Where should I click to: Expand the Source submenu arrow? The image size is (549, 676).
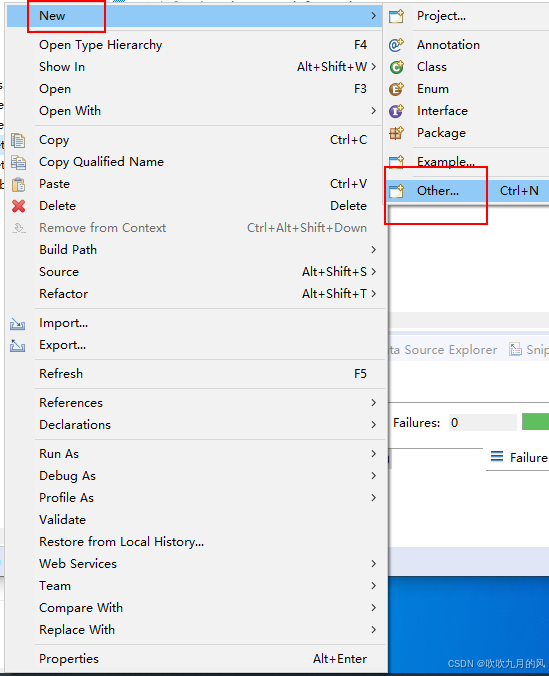click(373, 272)
